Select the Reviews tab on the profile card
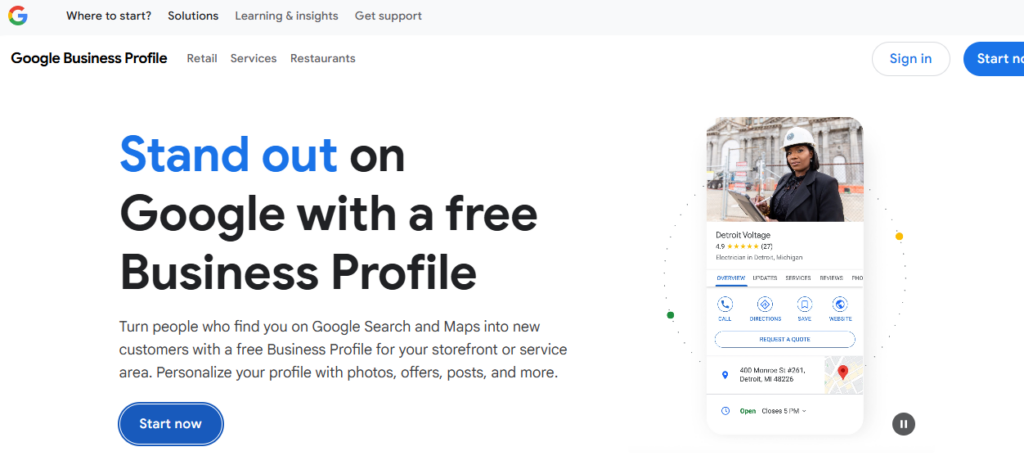Viewport: 1024px width, 474px height. coord(831,278)
